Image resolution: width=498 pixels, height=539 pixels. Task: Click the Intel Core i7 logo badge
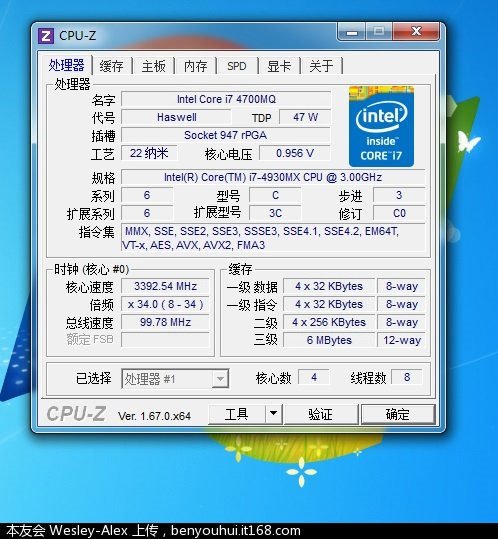tap(381, 126)
